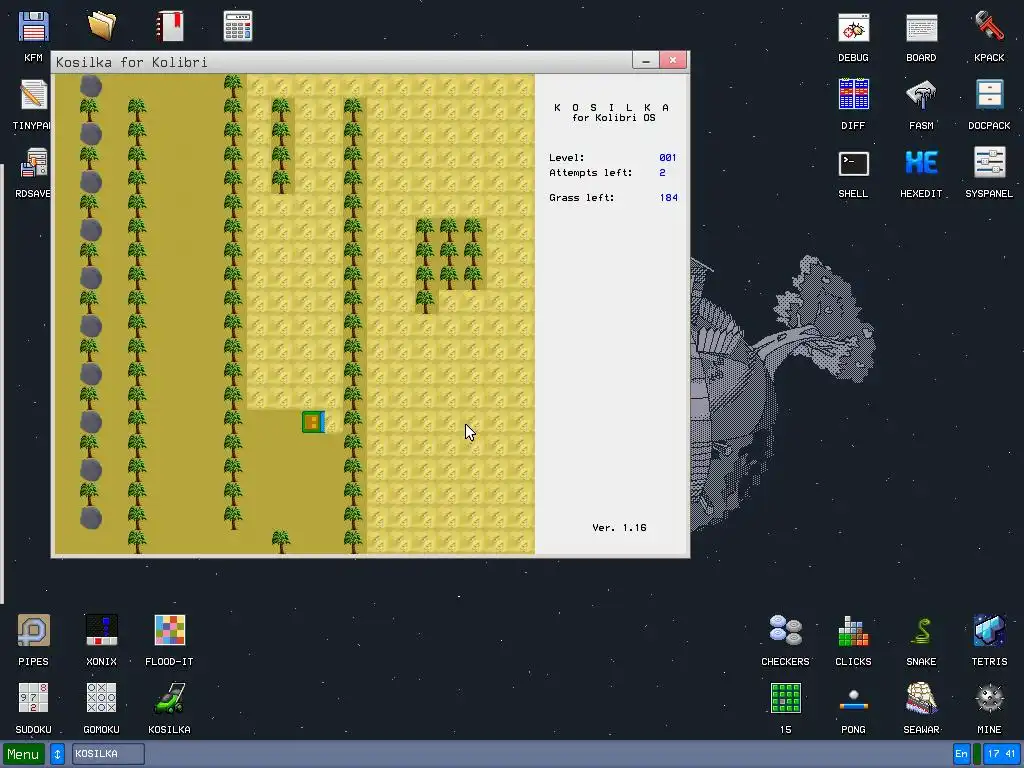The width and height of the screenshot is (1024, 768).
Task: Open the DOCPACK icon
Action: (x=989, y=95)
